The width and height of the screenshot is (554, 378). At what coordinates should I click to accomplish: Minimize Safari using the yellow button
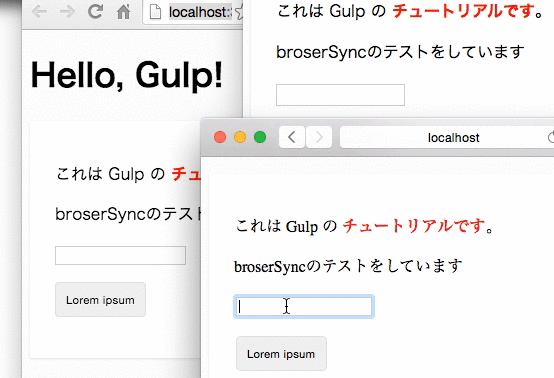[x=240, y=137]
